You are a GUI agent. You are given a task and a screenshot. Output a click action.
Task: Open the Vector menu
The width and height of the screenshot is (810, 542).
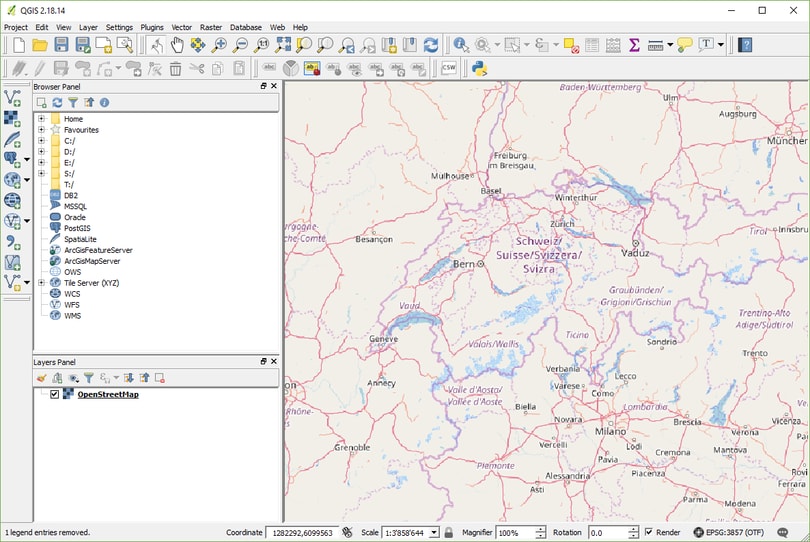pos(181,27)
